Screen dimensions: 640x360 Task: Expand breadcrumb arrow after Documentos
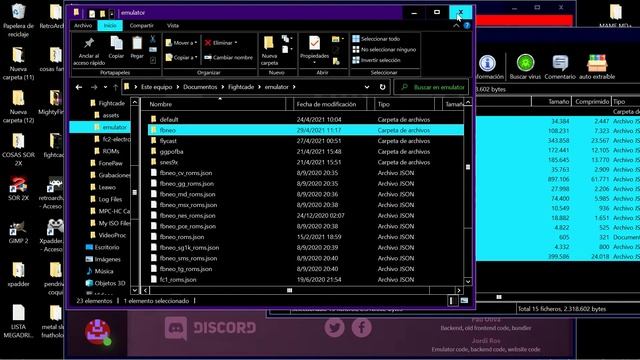click(223, 87)
